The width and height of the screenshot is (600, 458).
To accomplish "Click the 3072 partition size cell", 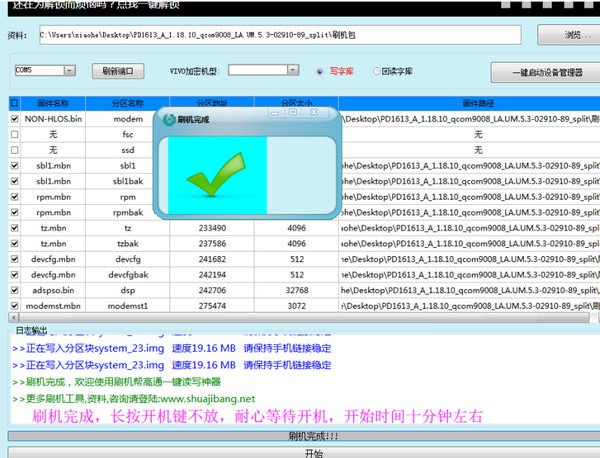I will [297, 306].
